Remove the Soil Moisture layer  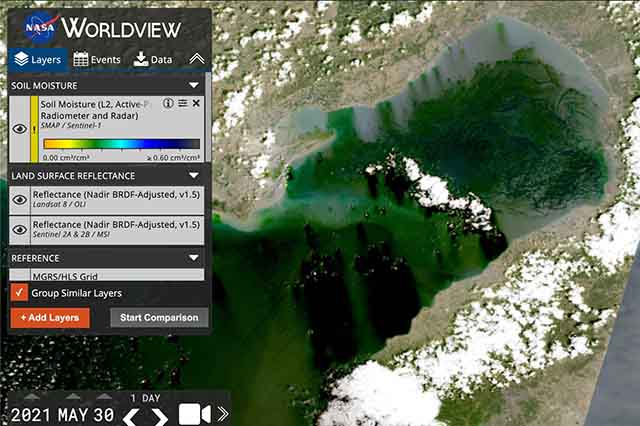pos(196,103)
